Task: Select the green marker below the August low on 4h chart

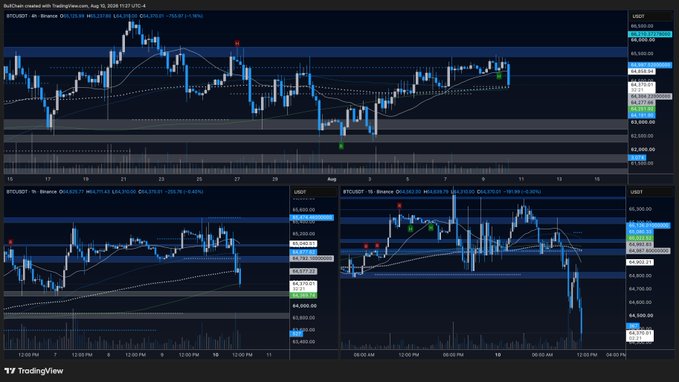Action: [341, 146]
